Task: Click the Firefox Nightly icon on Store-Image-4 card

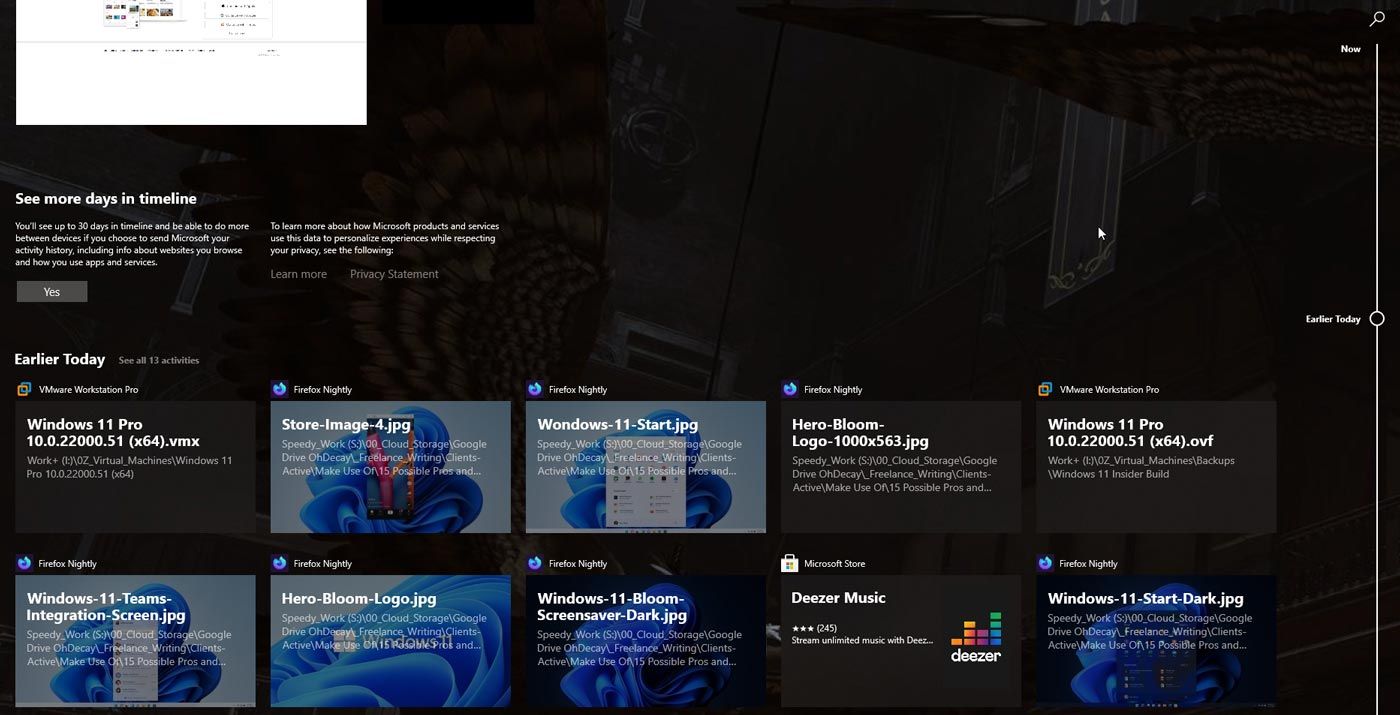Action: [x=278, y=389]
